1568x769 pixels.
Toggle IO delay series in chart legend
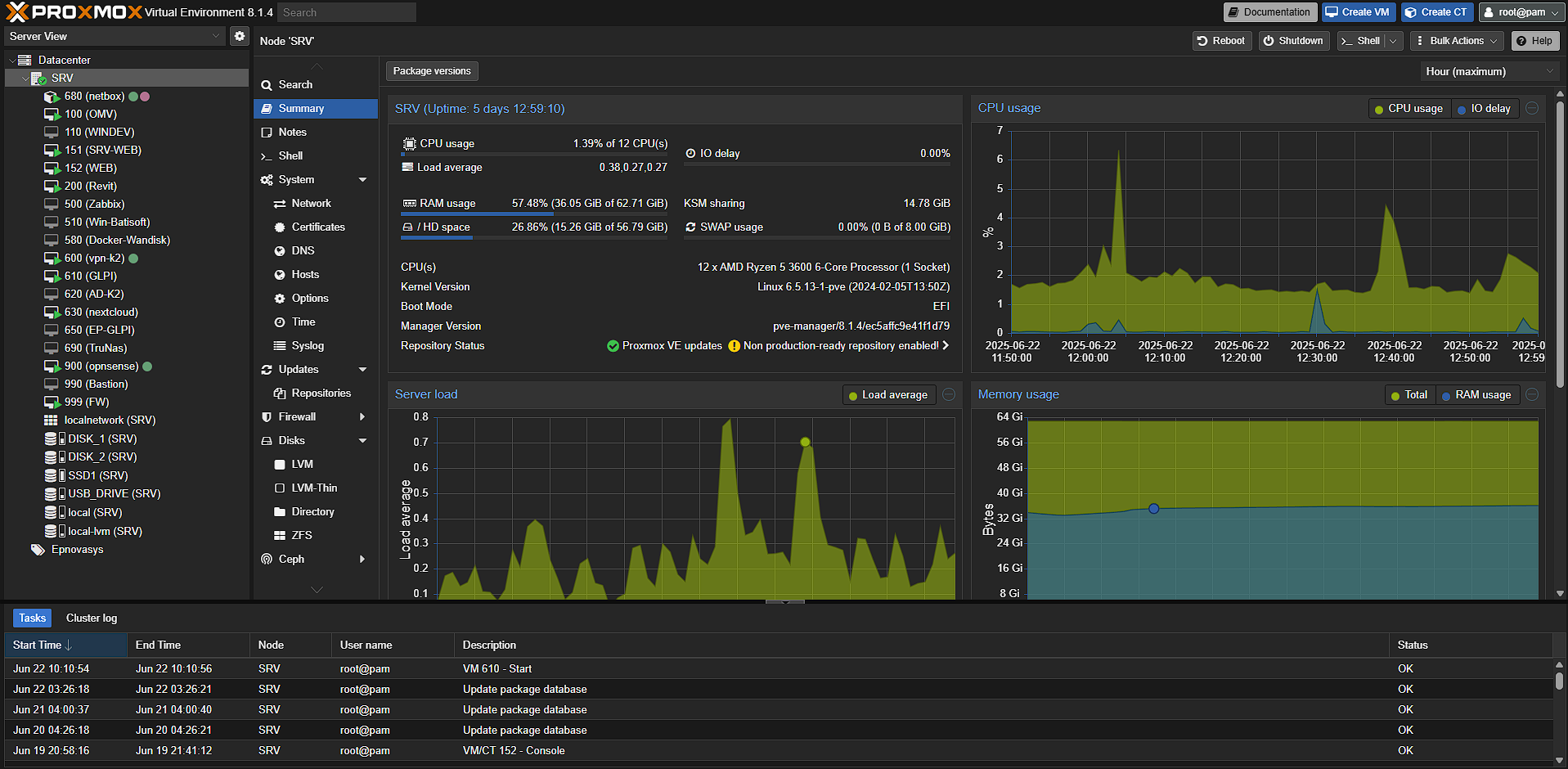point(1484,108)
